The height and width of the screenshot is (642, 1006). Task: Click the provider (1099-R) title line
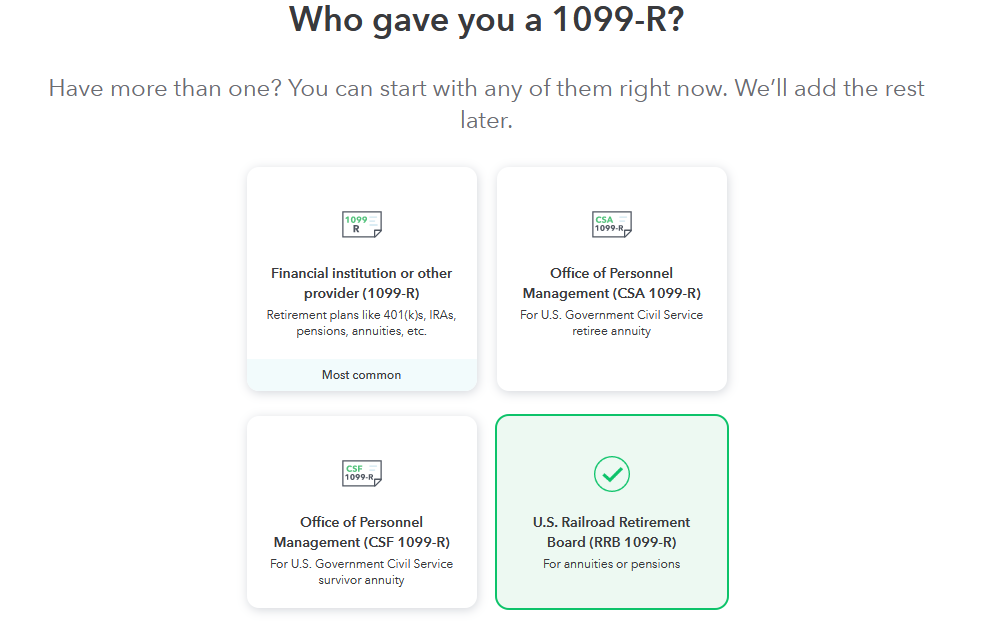point(362,294)
